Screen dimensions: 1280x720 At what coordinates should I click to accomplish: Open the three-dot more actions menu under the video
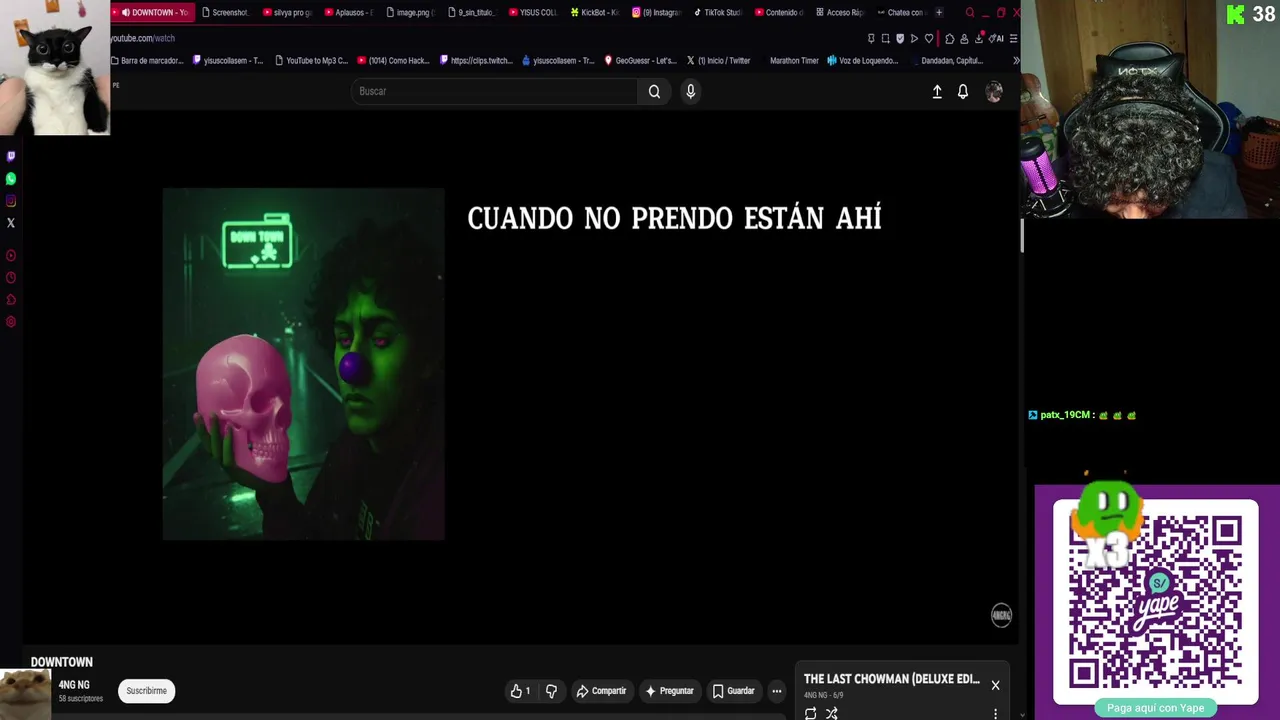coord(776,691)
